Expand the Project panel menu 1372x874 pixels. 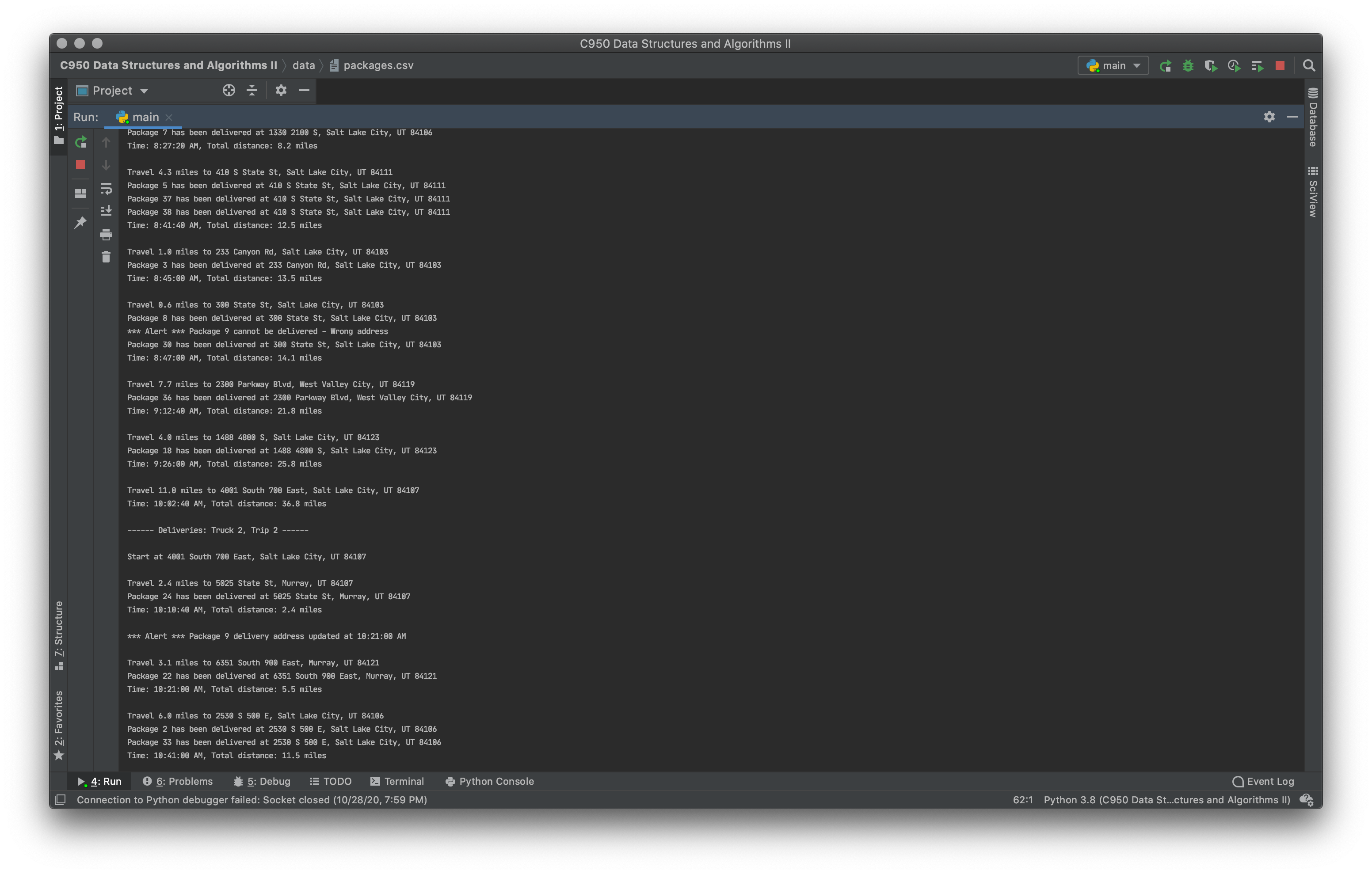145,91
